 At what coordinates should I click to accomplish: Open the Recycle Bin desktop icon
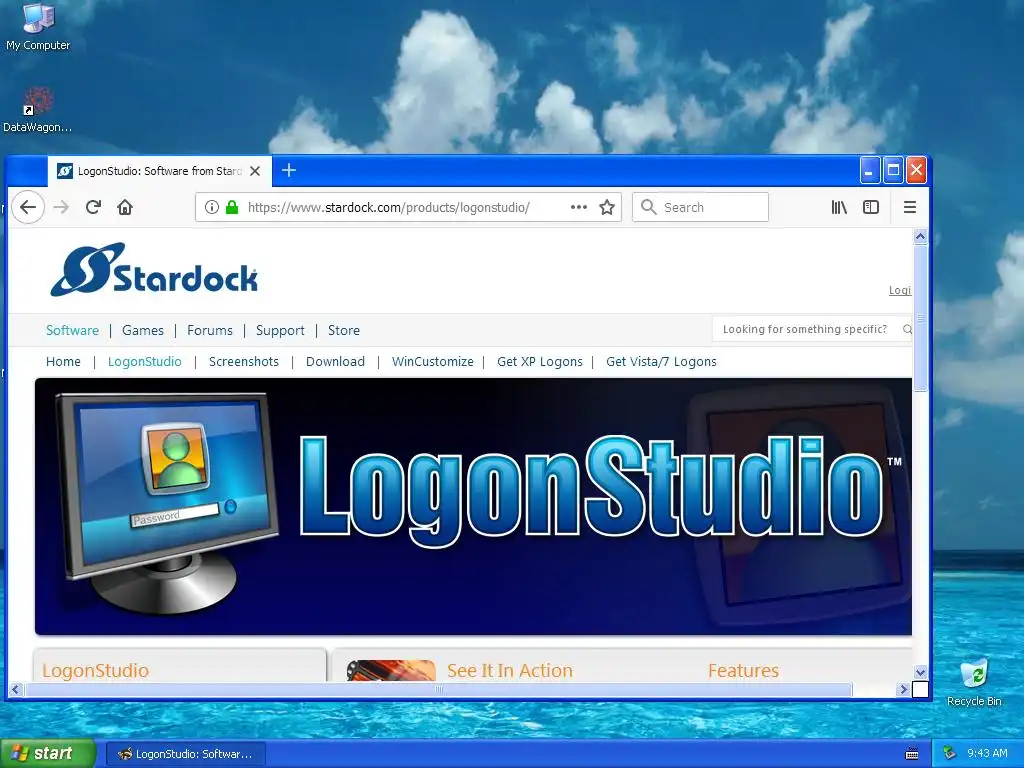coord(974,683)
